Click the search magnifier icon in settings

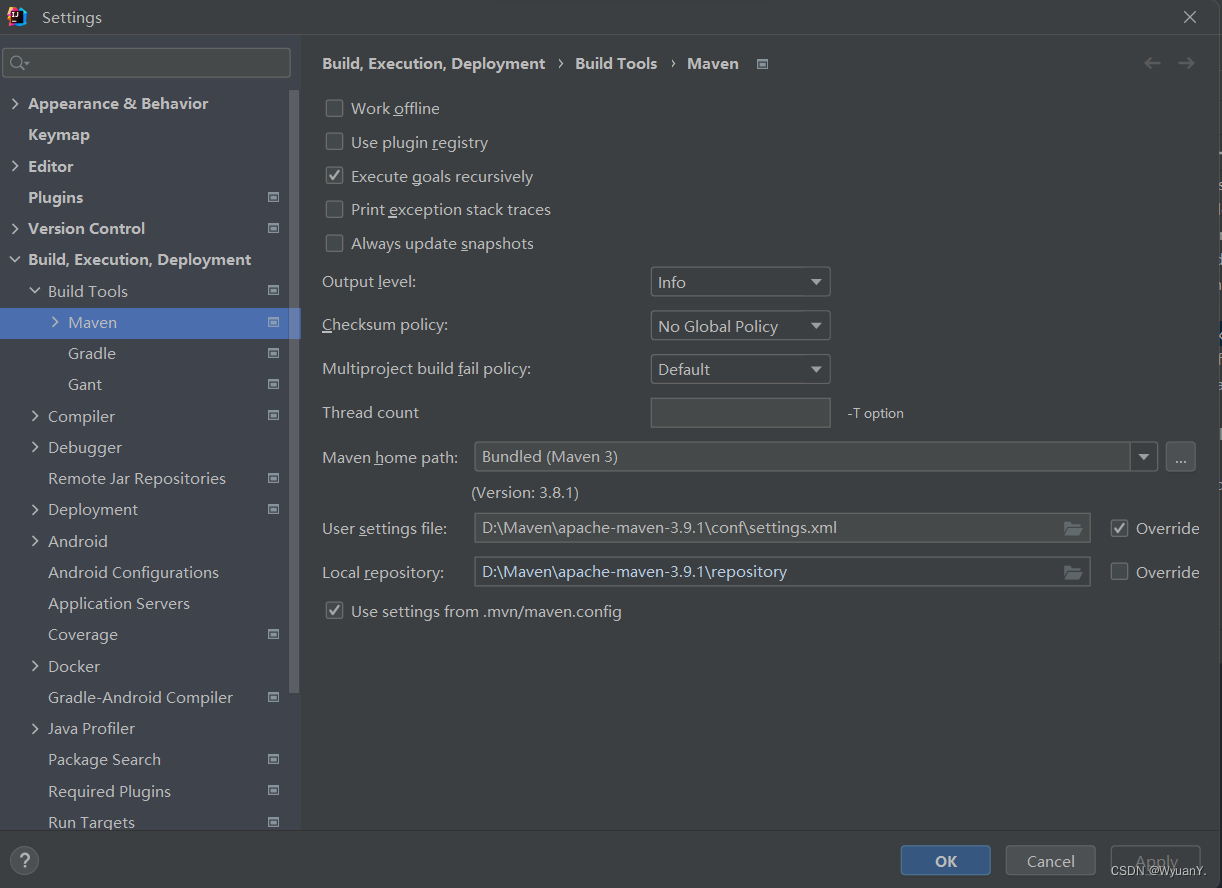click(x=17, y=63)
